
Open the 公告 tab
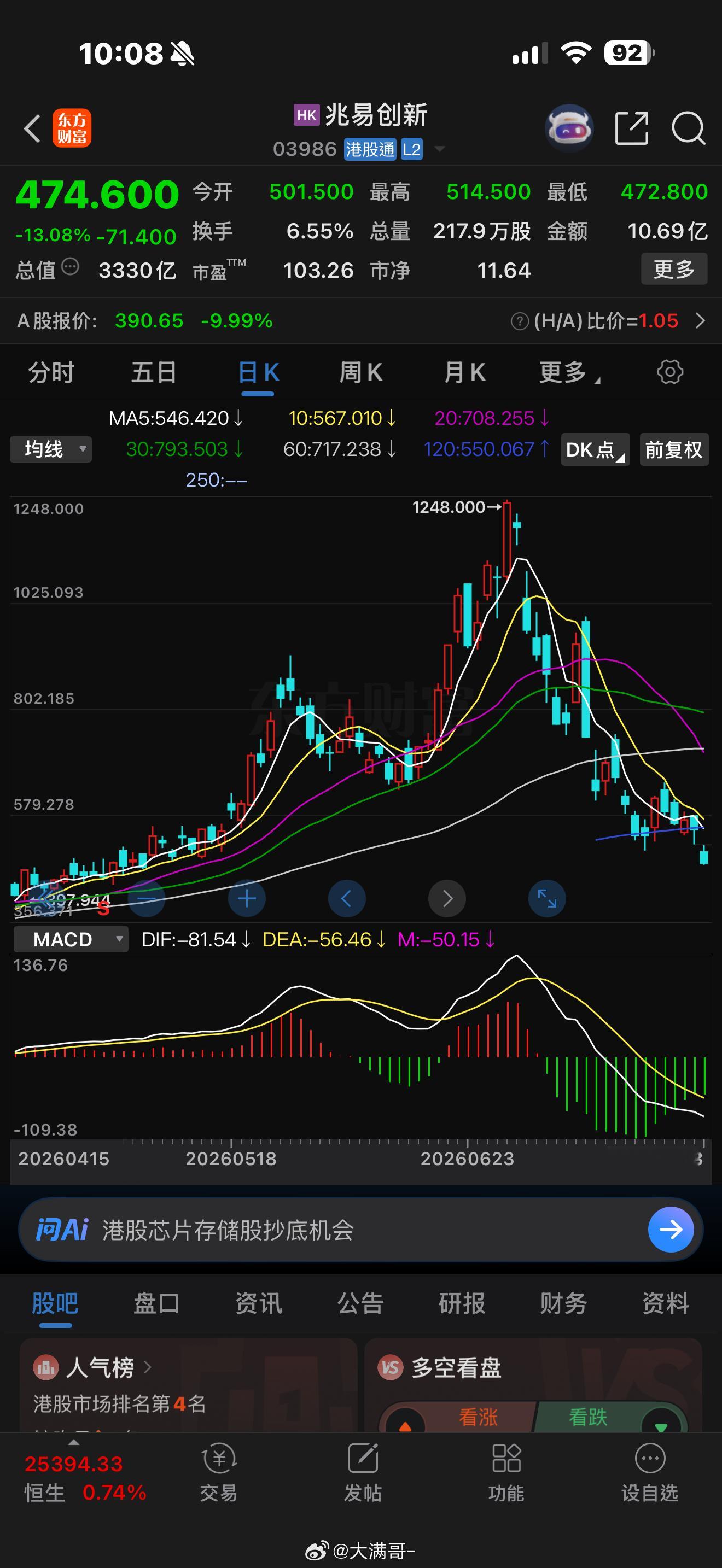pyautogui.click(x=360, y=1303)
